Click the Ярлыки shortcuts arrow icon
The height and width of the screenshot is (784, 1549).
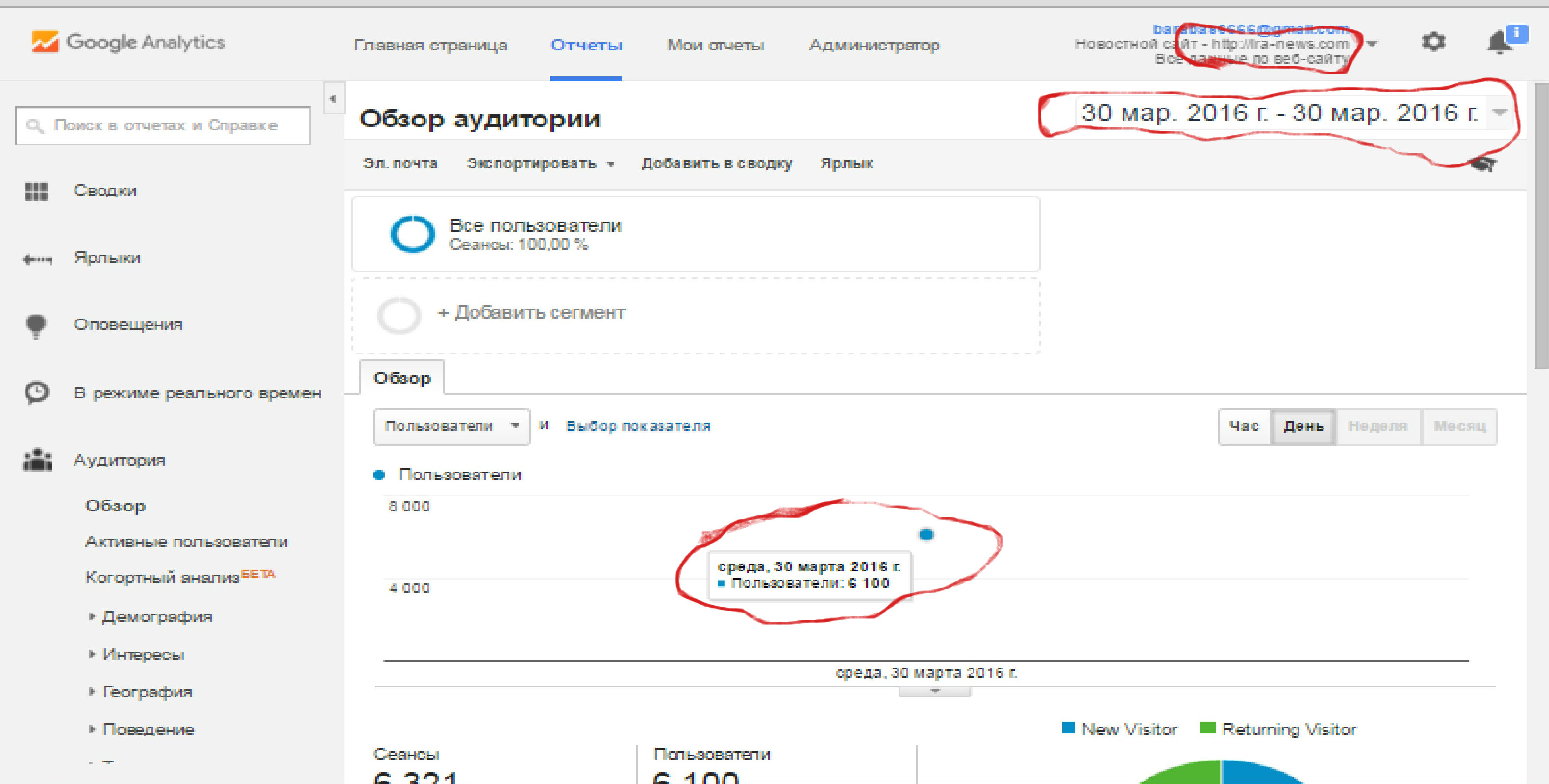pyautogui.click(x=37, y=259)
